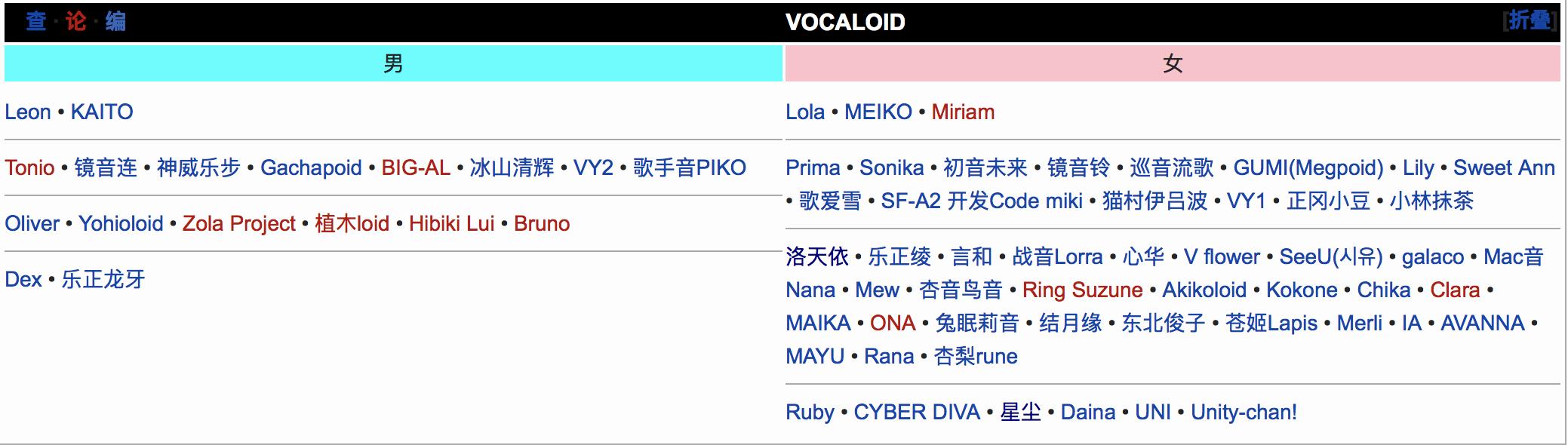Click the 巡音流歌 link
1568x445 pixels.
point(1172,168)
